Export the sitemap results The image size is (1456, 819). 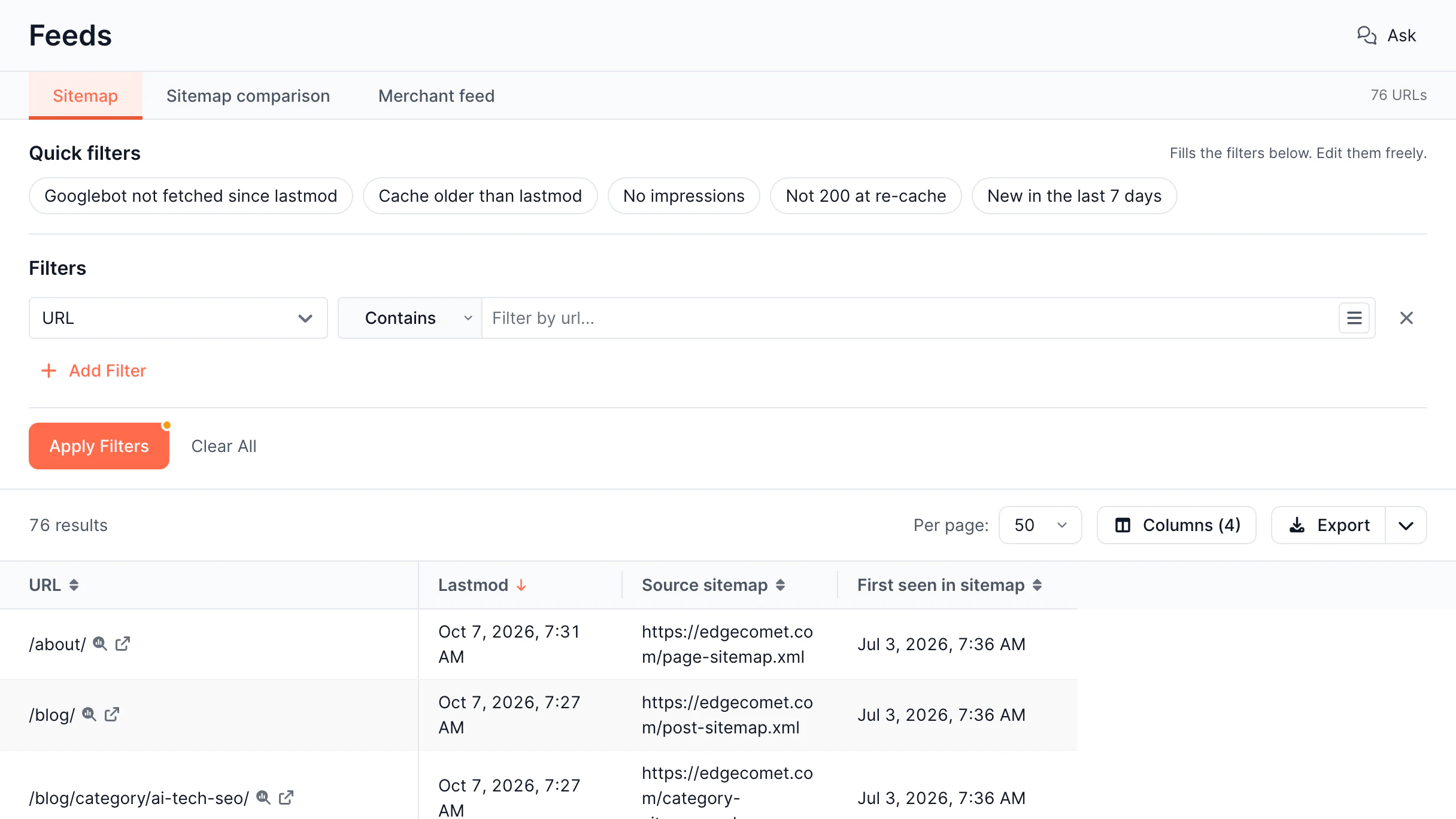click(1328, 525)
